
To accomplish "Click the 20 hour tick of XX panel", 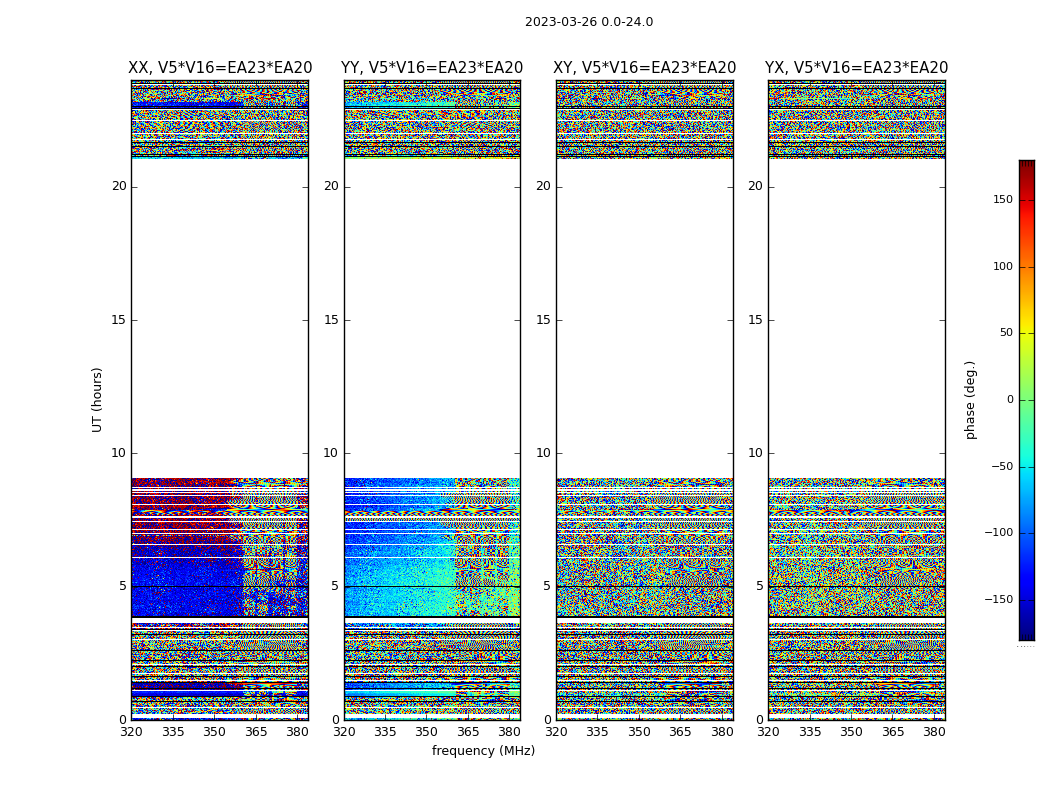I will pyautogui.click(x=119, y=186).
